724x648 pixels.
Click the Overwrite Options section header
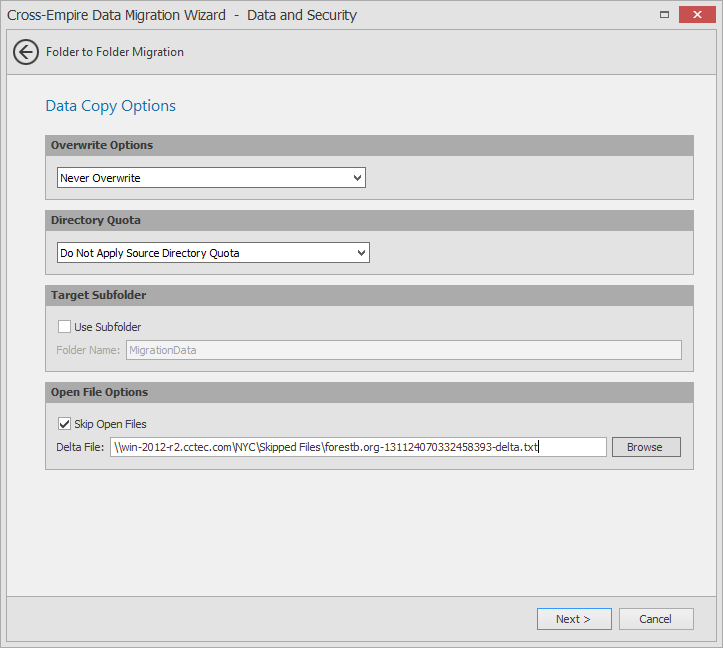(x=102, y=145)
